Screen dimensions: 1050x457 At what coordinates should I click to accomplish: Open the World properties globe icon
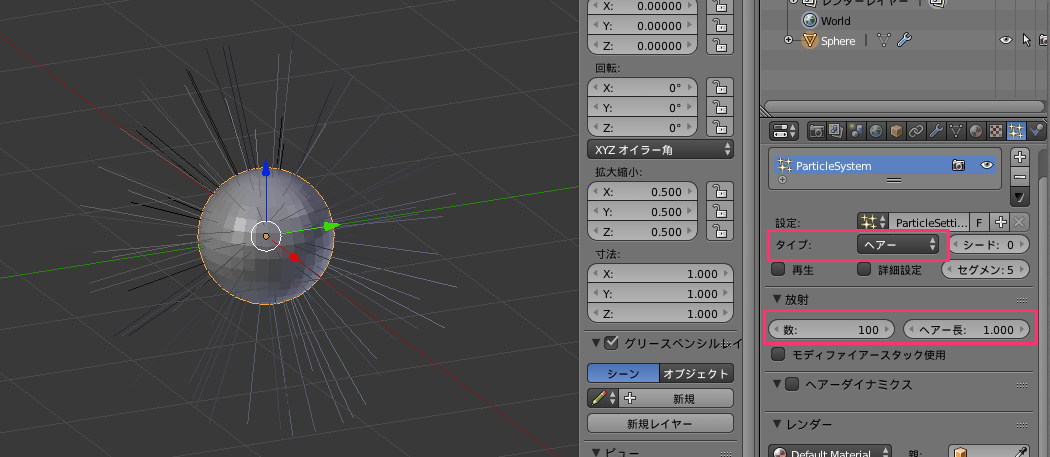[x=876, y=131]
